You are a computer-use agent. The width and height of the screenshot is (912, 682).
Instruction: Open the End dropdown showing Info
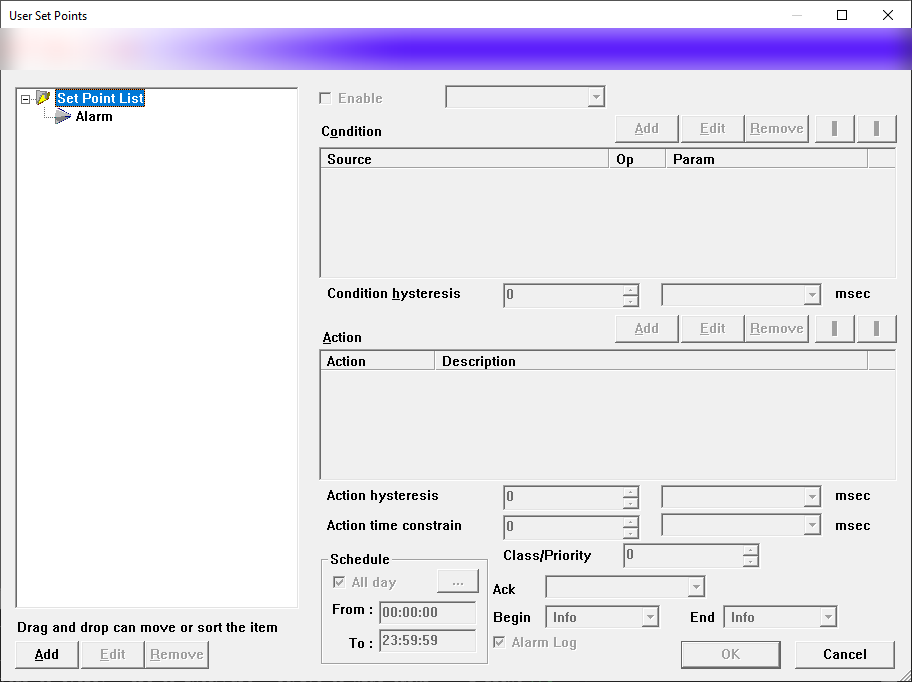point(828,617)
